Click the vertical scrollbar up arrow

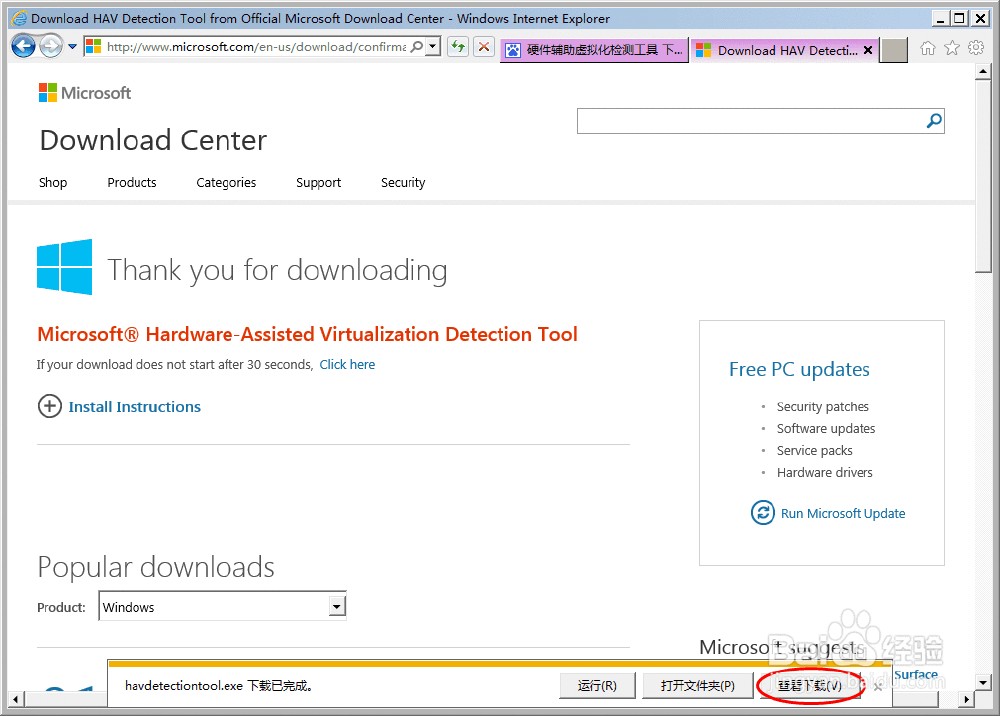983,71
